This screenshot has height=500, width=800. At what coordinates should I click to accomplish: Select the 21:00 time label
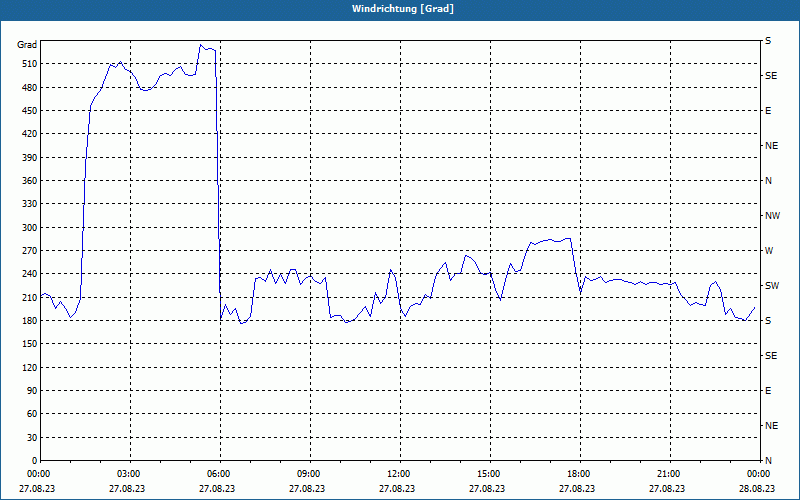[x=668, y=474]
